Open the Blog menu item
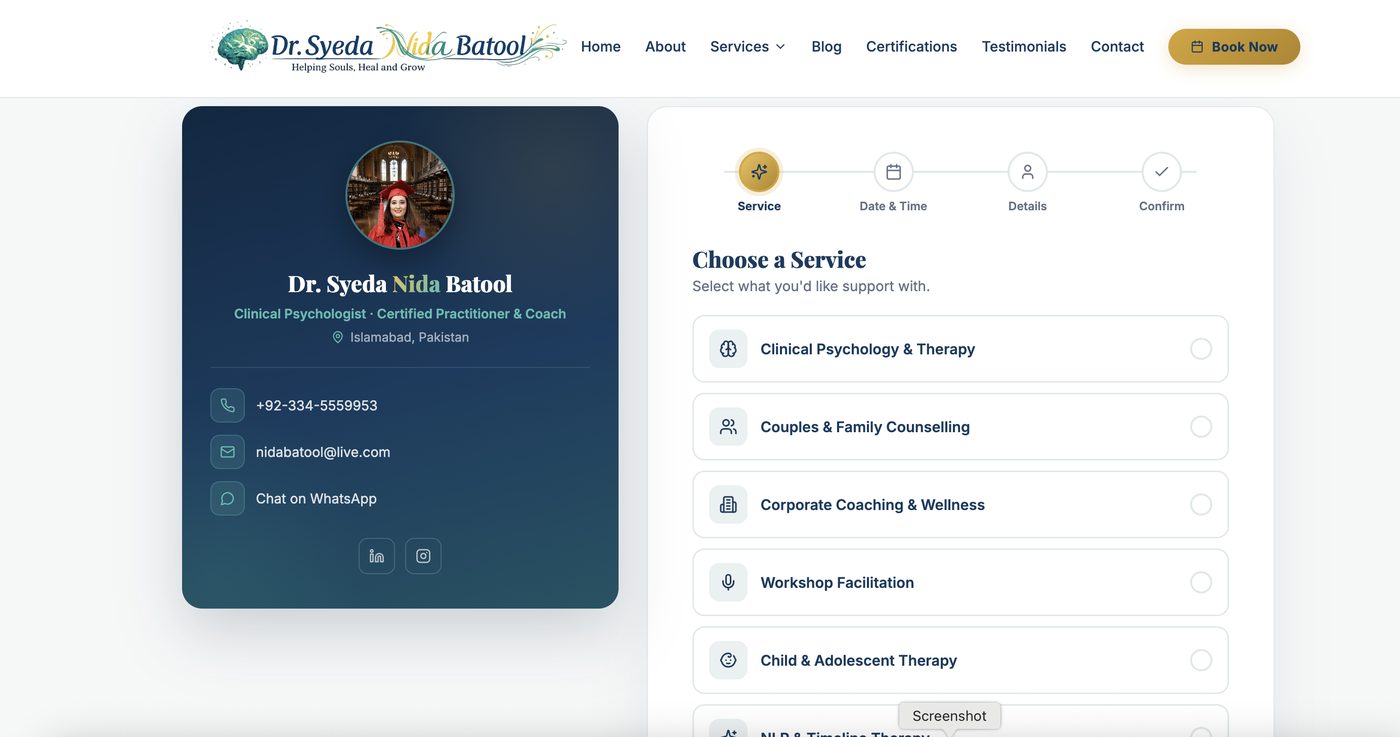The image size is (1400, 737). (826, 47)
